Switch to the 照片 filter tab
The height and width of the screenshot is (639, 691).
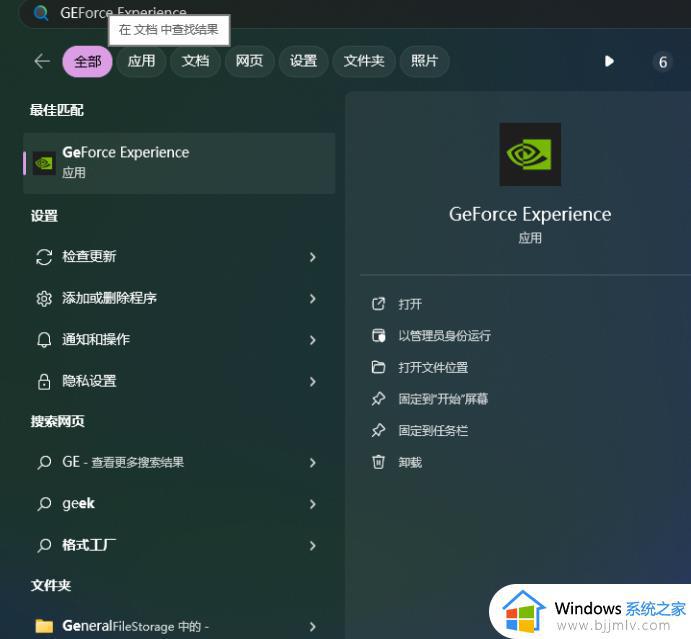pyautogui.click(x=424, y=61)
